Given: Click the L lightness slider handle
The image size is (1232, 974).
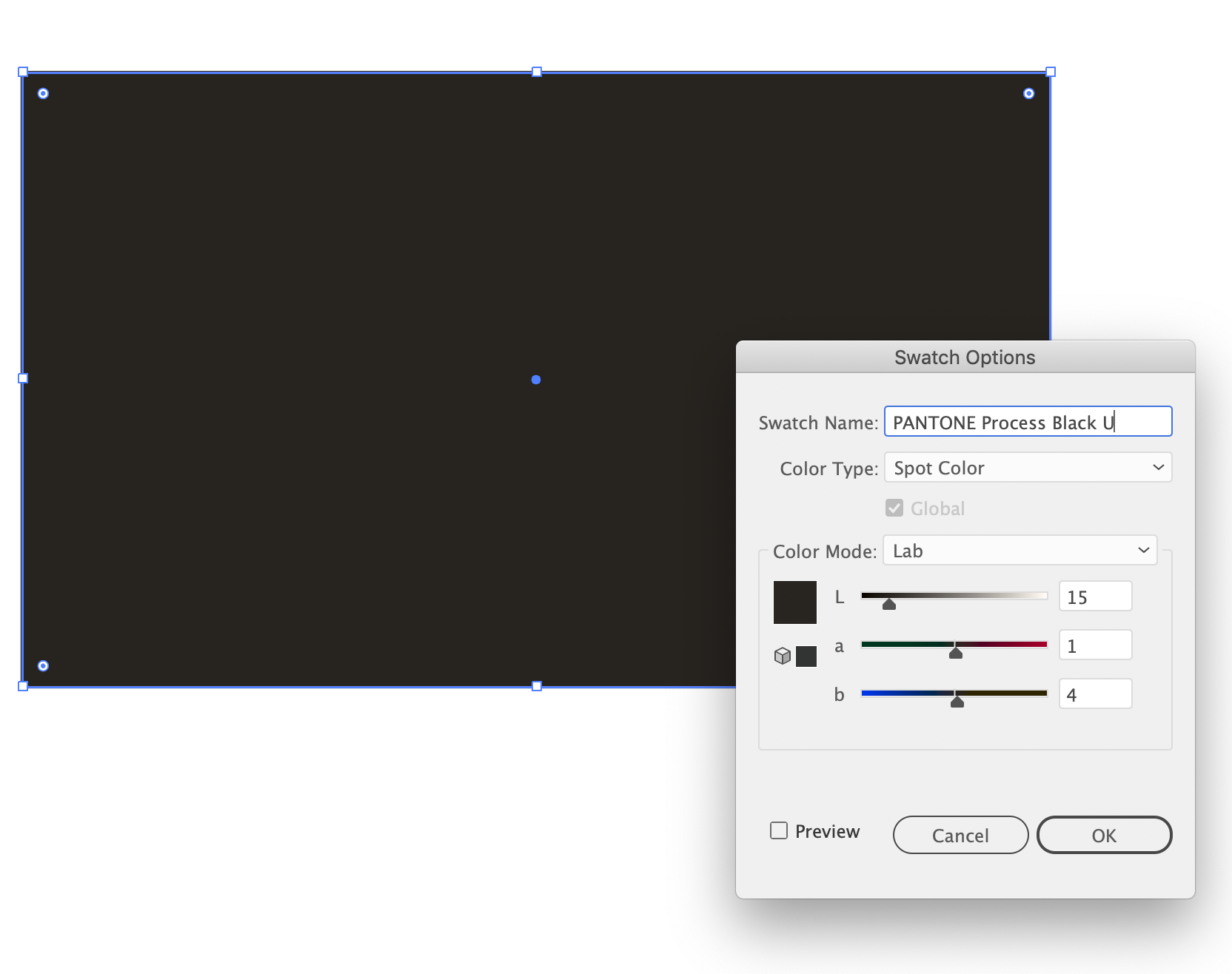Looking at the screenshot, I should pos(888,604).
